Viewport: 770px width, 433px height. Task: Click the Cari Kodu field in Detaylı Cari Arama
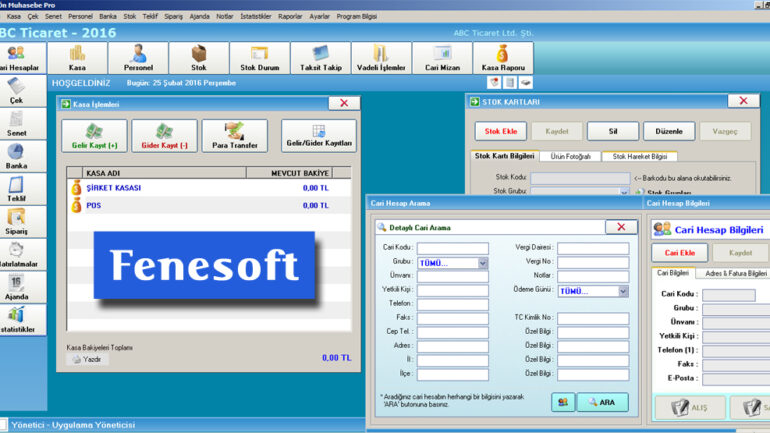tap(453, 248)
